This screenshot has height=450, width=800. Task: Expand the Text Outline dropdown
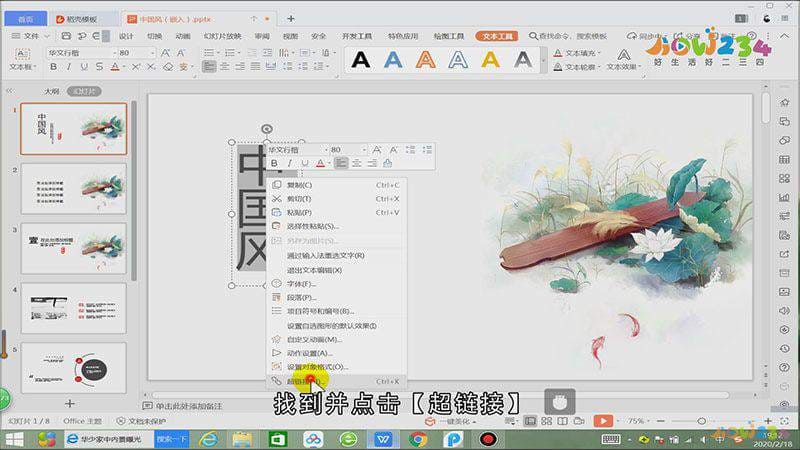click(x=599, y=67)
